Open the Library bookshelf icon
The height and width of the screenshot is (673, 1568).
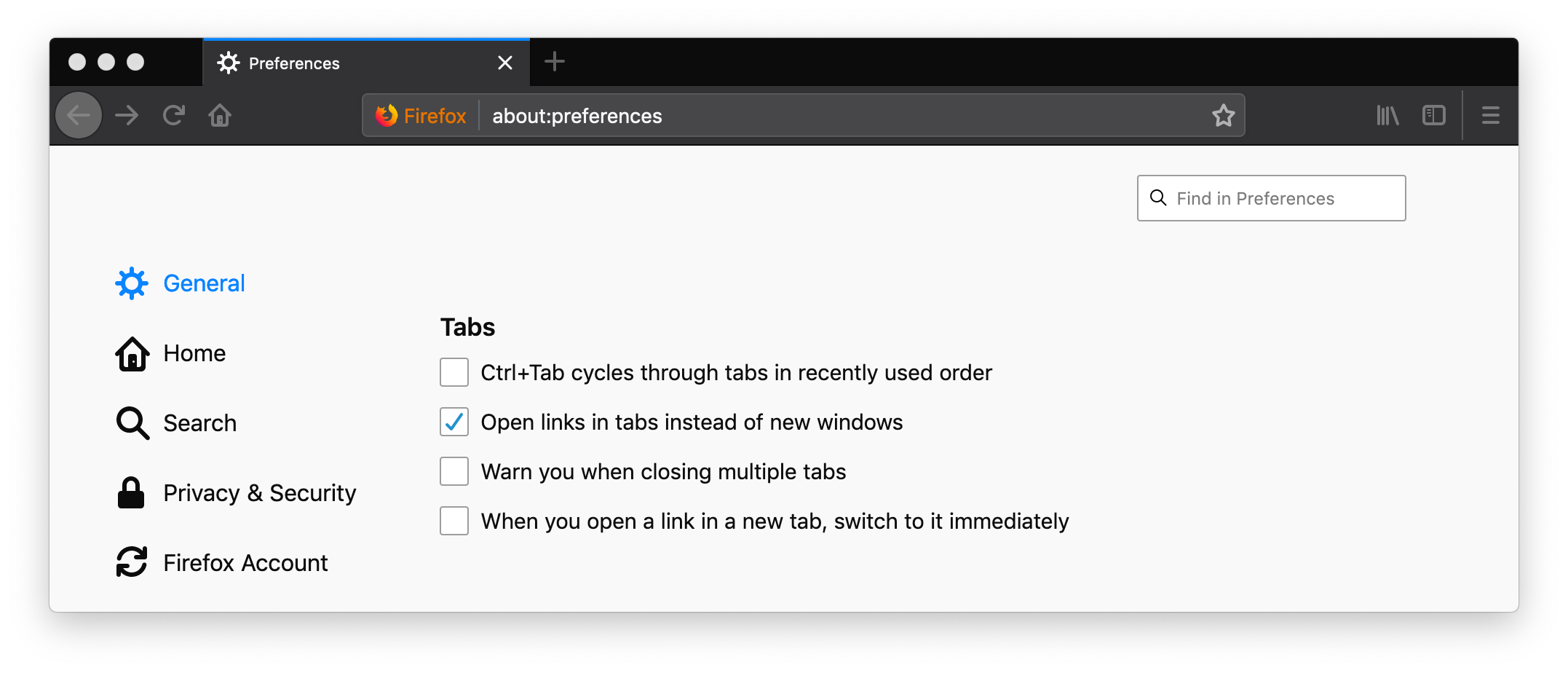tap(1387, 115)
